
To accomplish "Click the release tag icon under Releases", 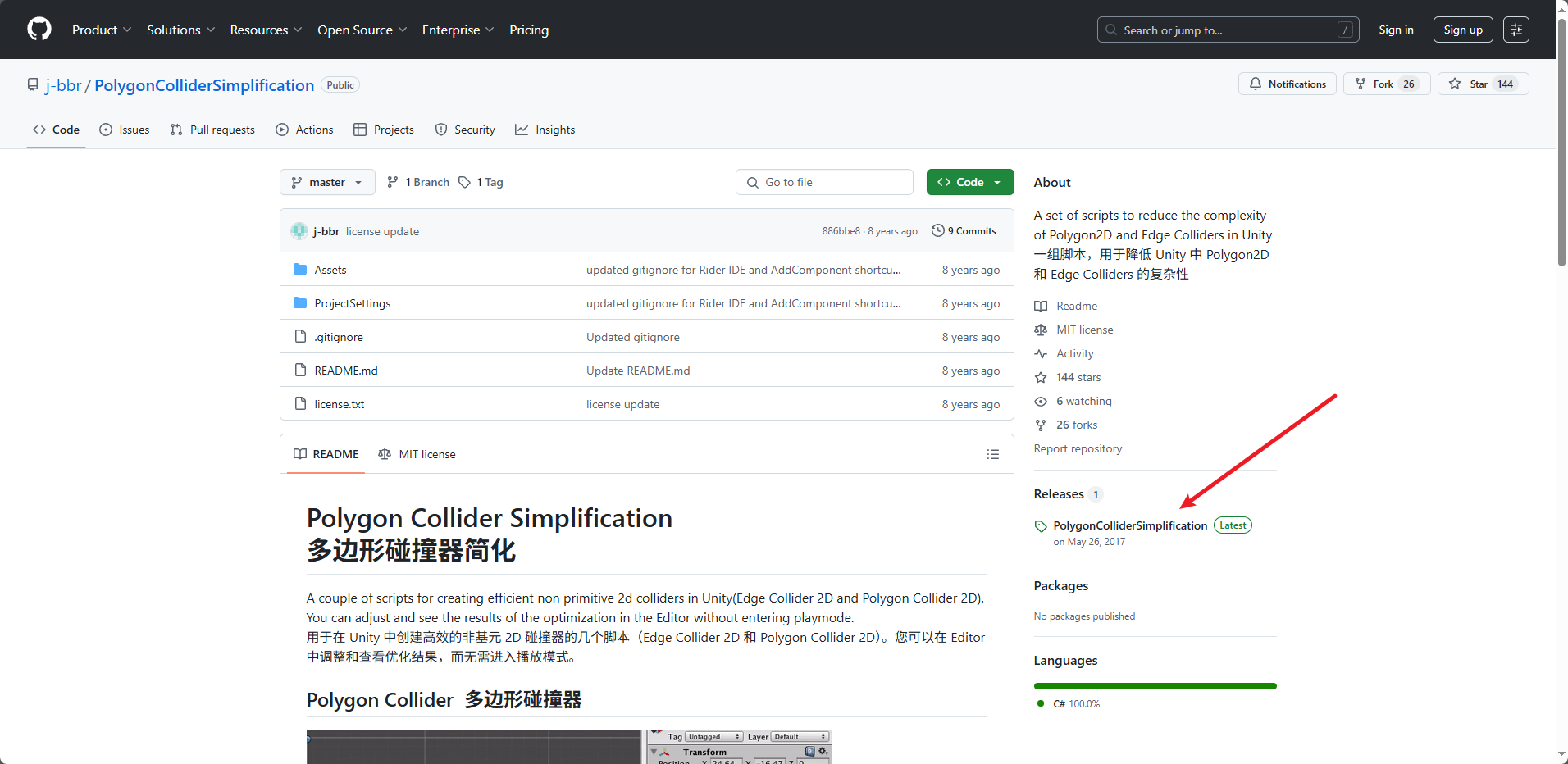I will click(x=1041, y=526).
